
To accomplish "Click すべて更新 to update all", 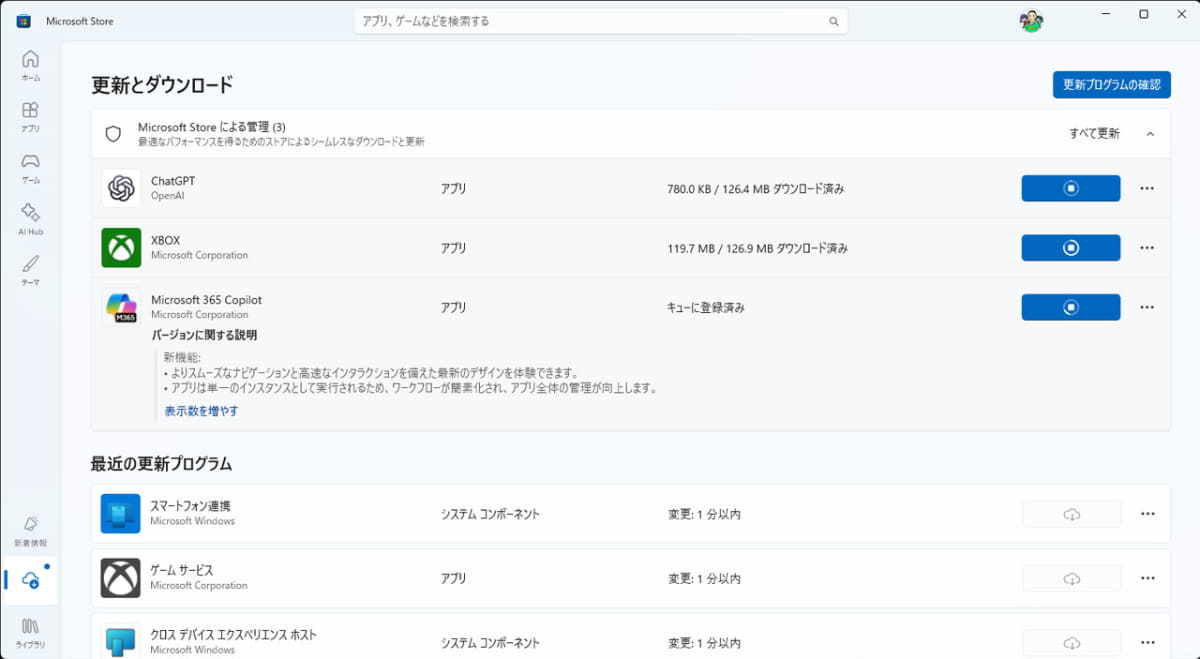I will [1094, 133].
